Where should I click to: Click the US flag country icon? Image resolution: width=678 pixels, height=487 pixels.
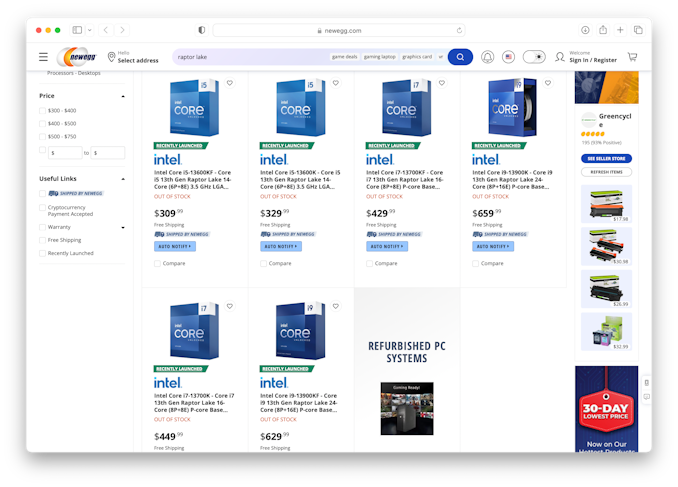[x=508, y=57]
